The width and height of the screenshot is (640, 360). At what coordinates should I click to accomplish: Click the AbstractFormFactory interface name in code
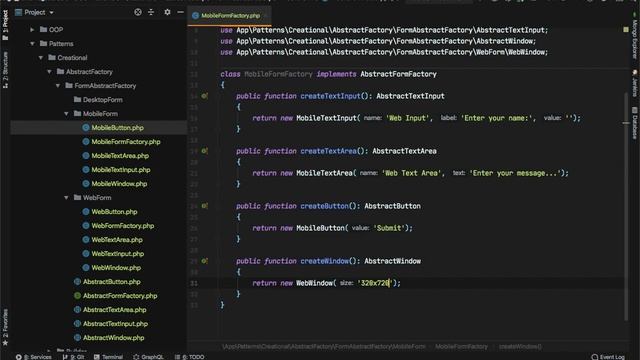[398, 74]
